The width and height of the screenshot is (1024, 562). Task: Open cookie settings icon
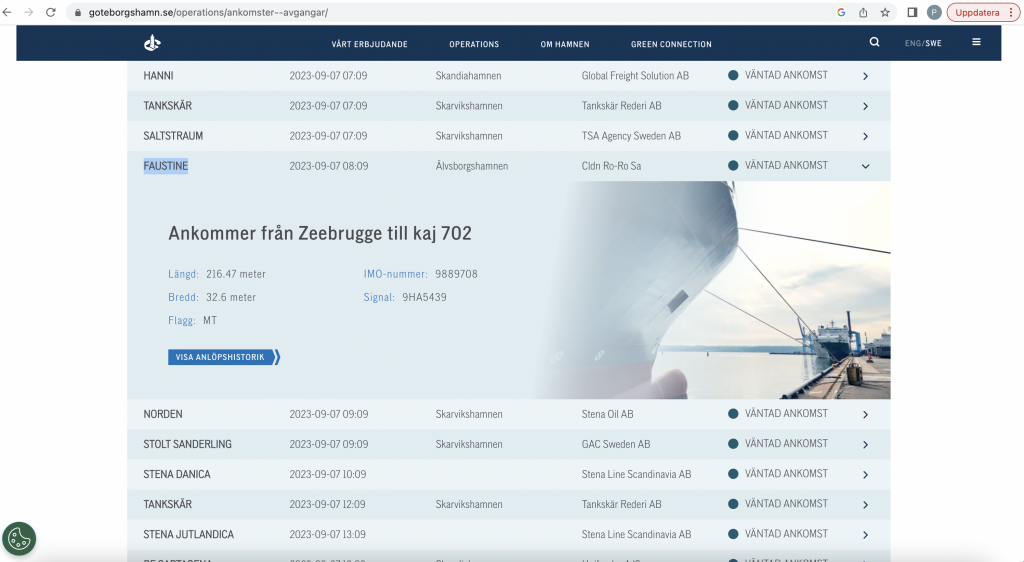(19, 539)
